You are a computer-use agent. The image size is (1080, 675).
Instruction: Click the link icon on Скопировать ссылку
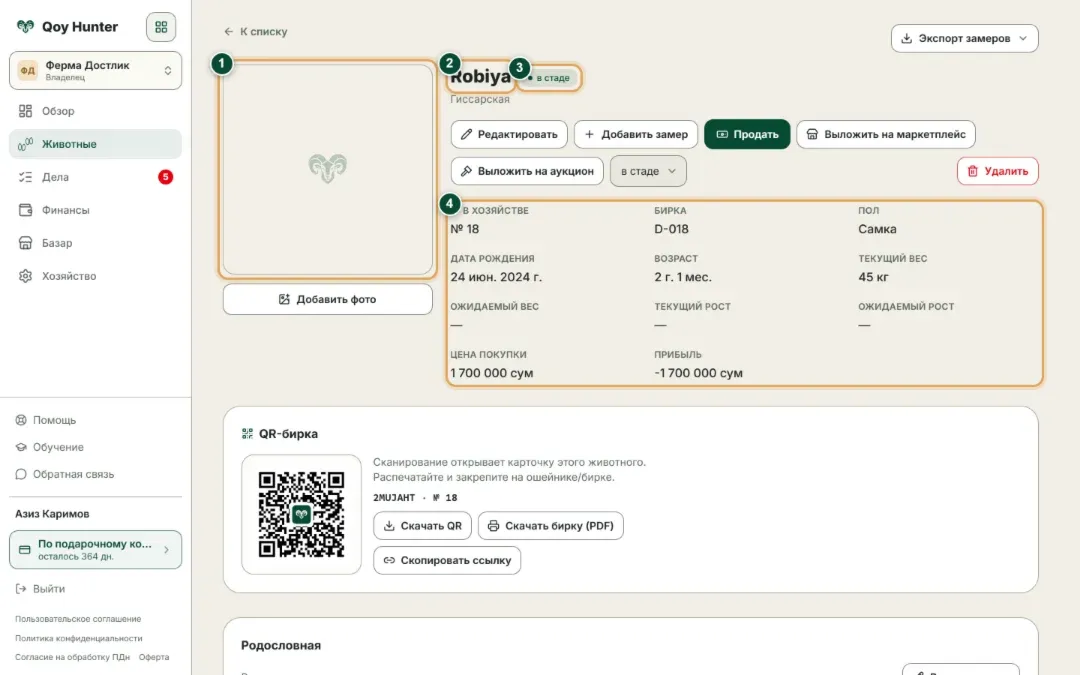click(389, 561)
